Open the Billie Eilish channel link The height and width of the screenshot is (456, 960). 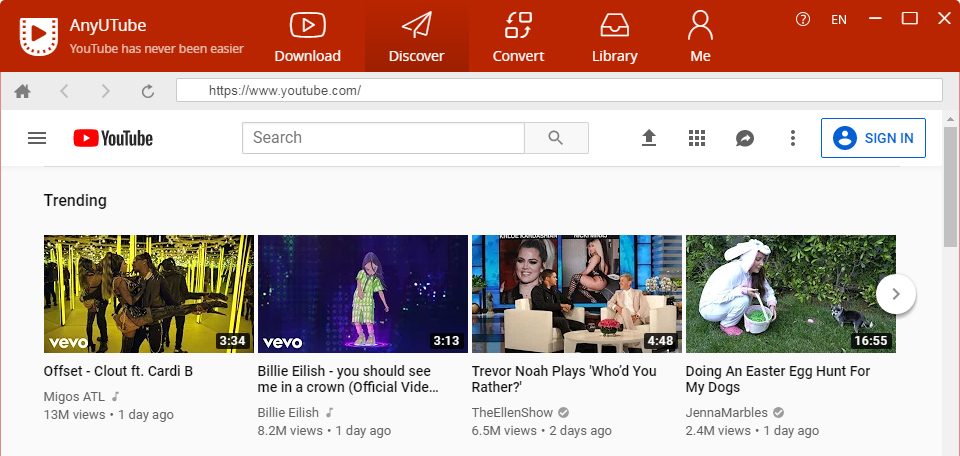(x=288, y=412)
